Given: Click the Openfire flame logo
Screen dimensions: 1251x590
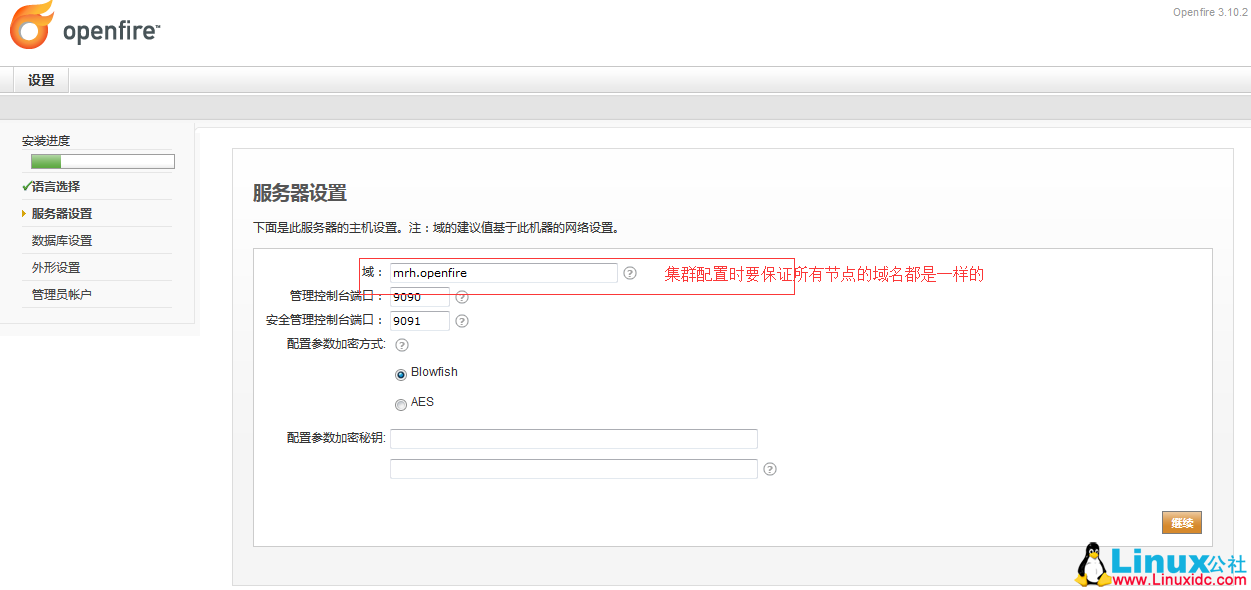Looking at the screenshot, I should [x=30, y=27].
